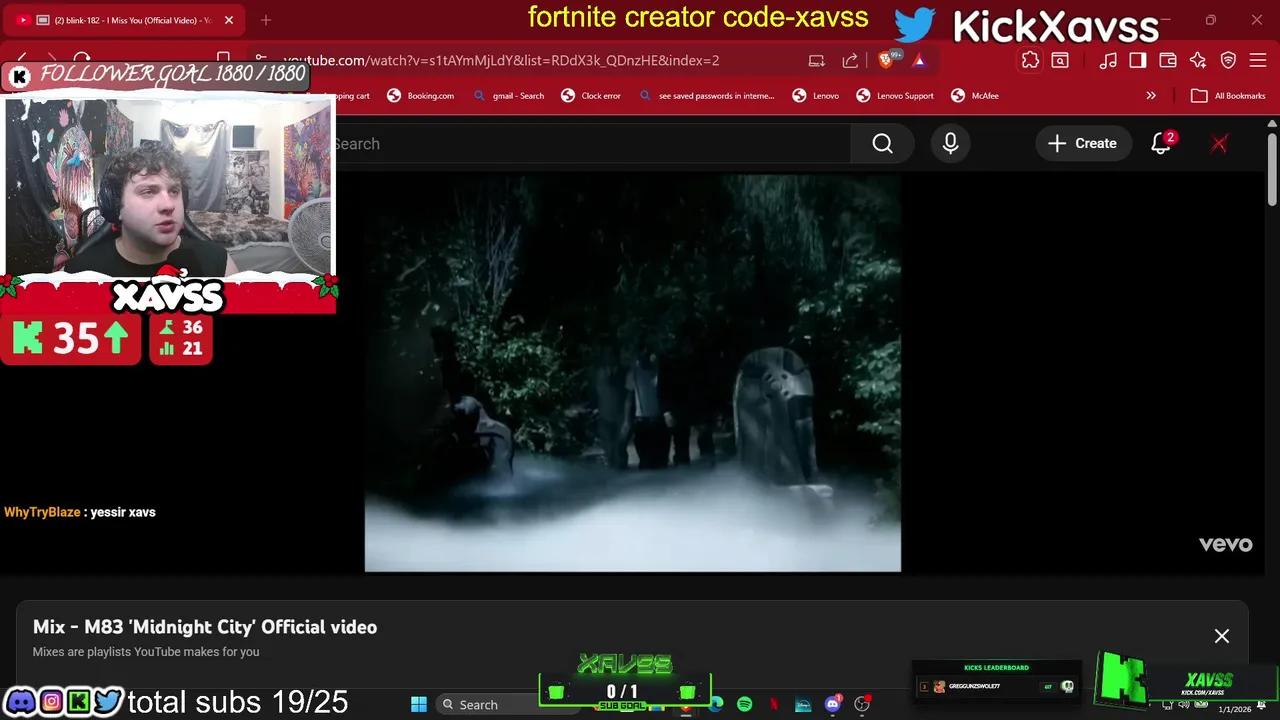Open the All Bookmarks folder

coord(1228,96)
